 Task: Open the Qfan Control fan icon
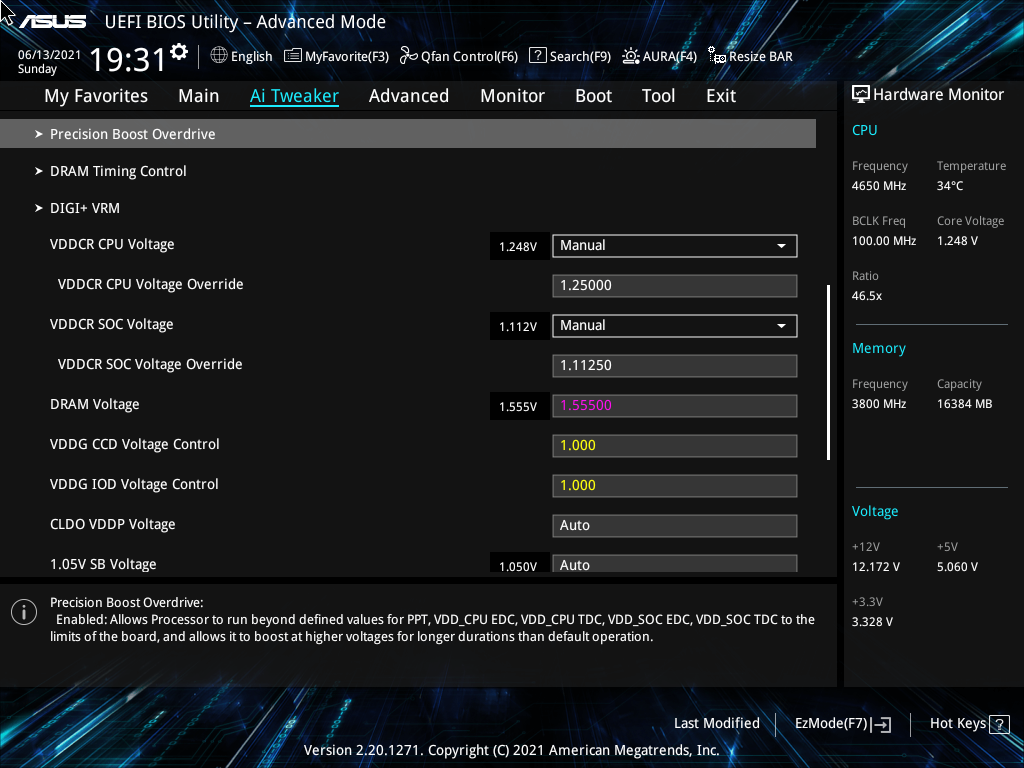click(408, 56)
